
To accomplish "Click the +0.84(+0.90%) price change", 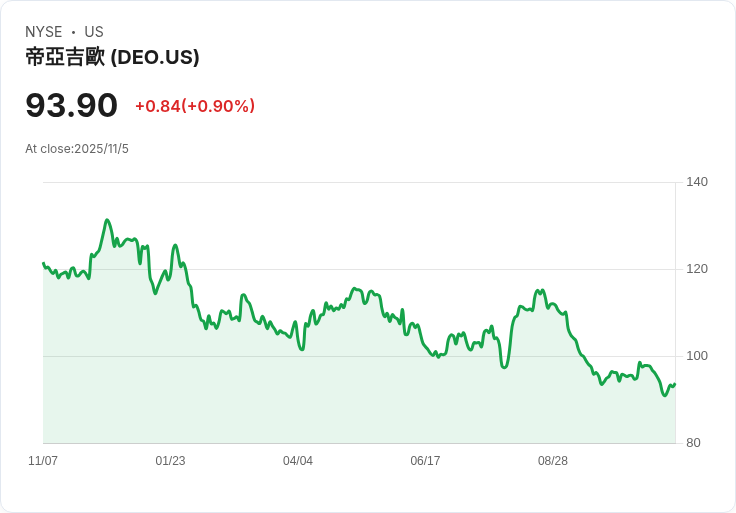I will click(x=195, y=106).
